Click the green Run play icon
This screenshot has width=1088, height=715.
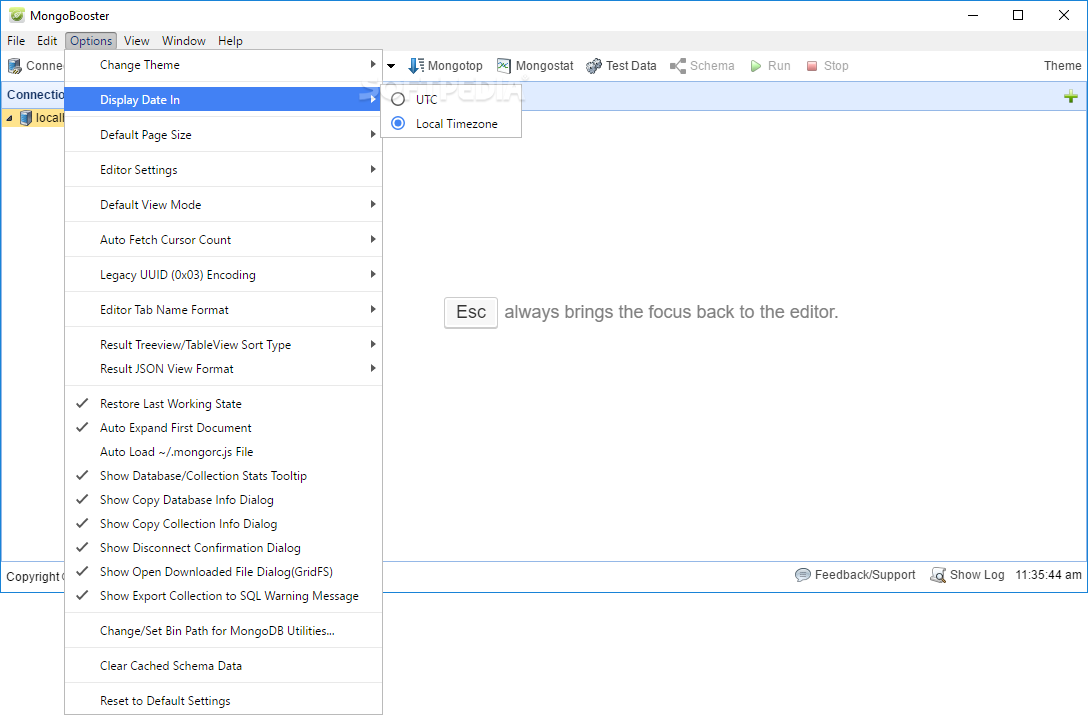point(756,66)
